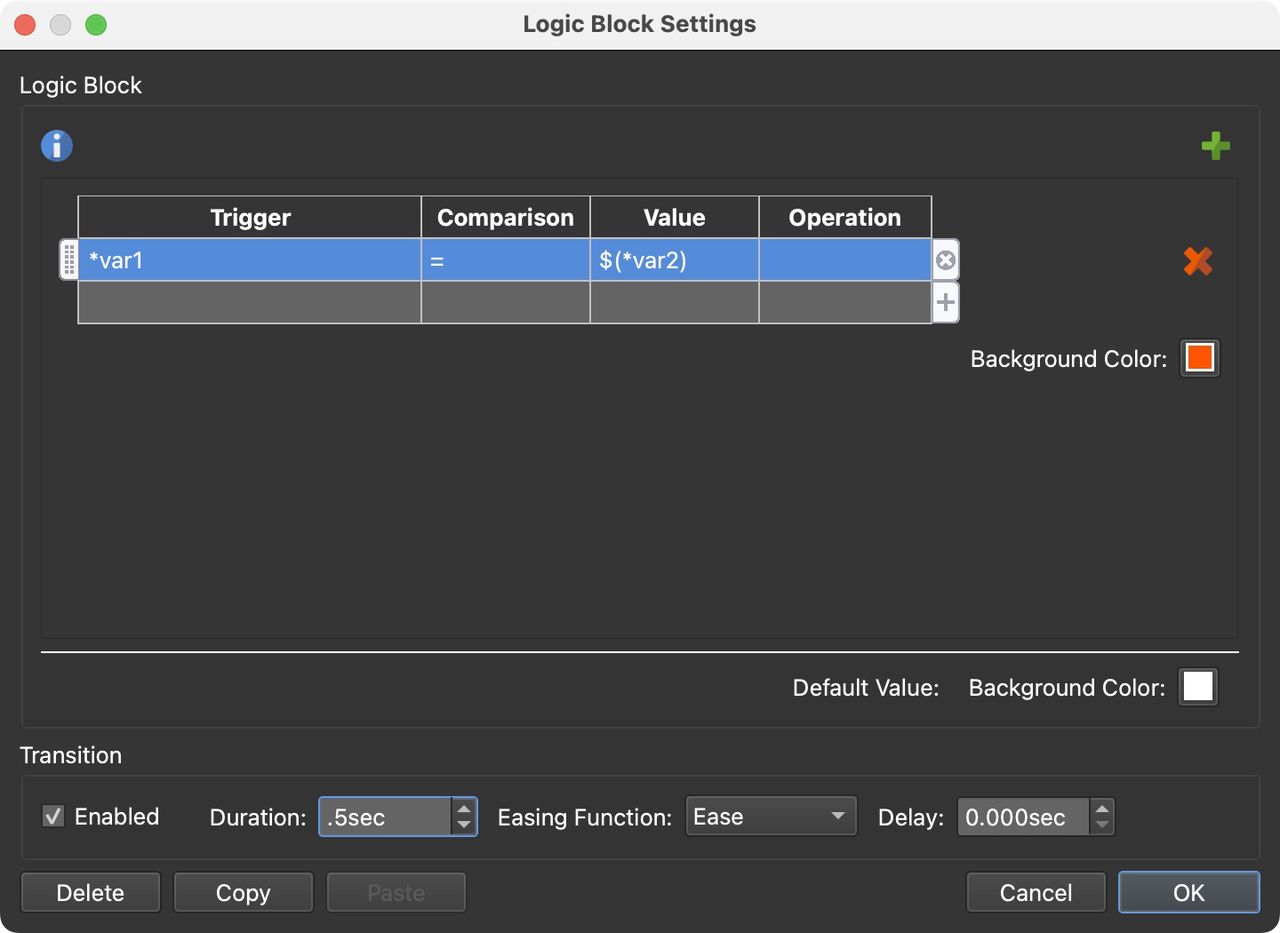Increment Duration using the up stepper arrow
Screen dimensions: 1280x933
click(x=464, y=810)
